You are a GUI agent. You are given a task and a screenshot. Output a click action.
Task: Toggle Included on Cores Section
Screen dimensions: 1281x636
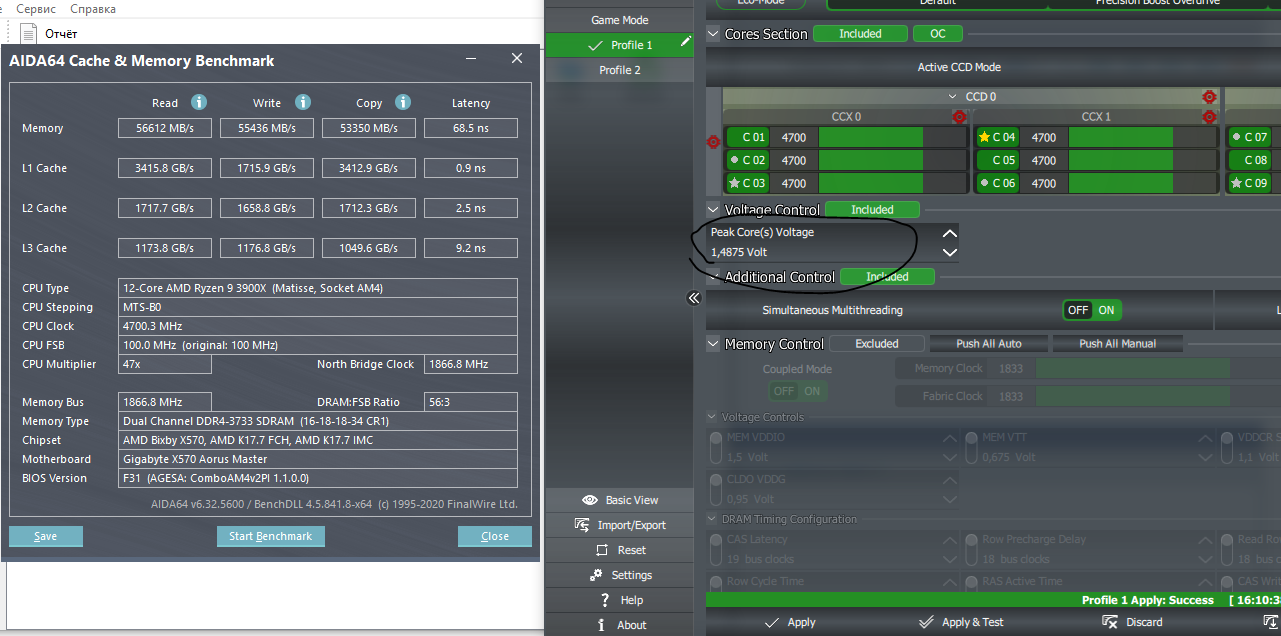coord(860,34)
